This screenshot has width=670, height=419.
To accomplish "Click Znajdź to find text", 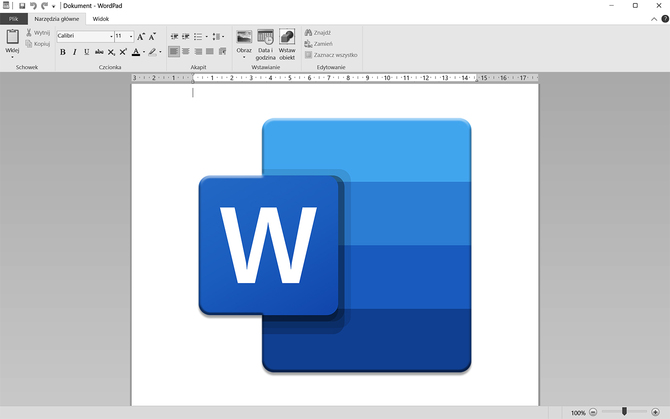I will click(318, 32).
